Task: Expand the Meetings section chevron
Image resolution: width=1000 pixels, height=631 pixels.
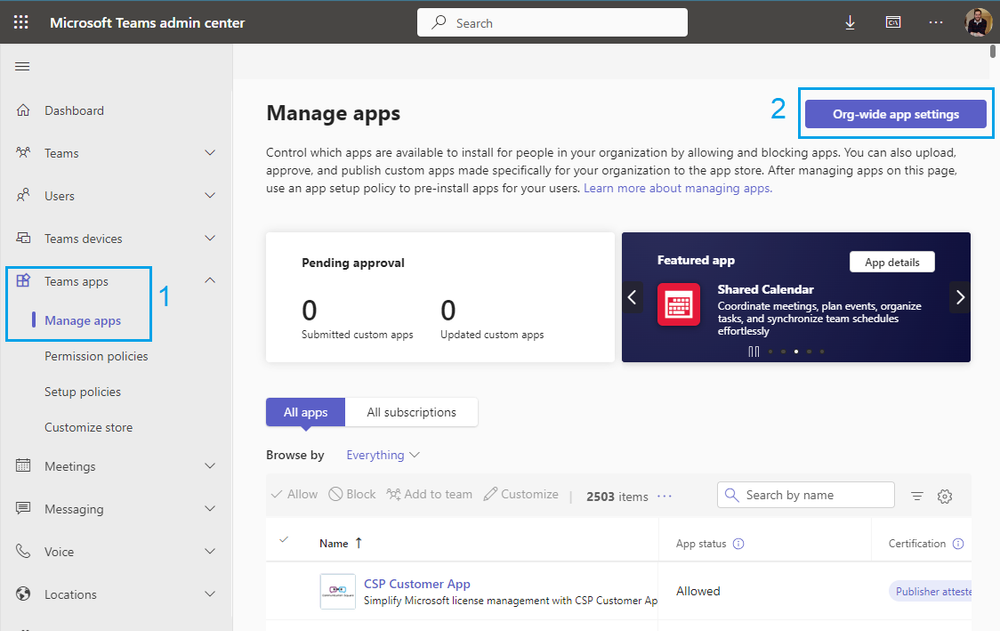Action: tap(210, 466)
